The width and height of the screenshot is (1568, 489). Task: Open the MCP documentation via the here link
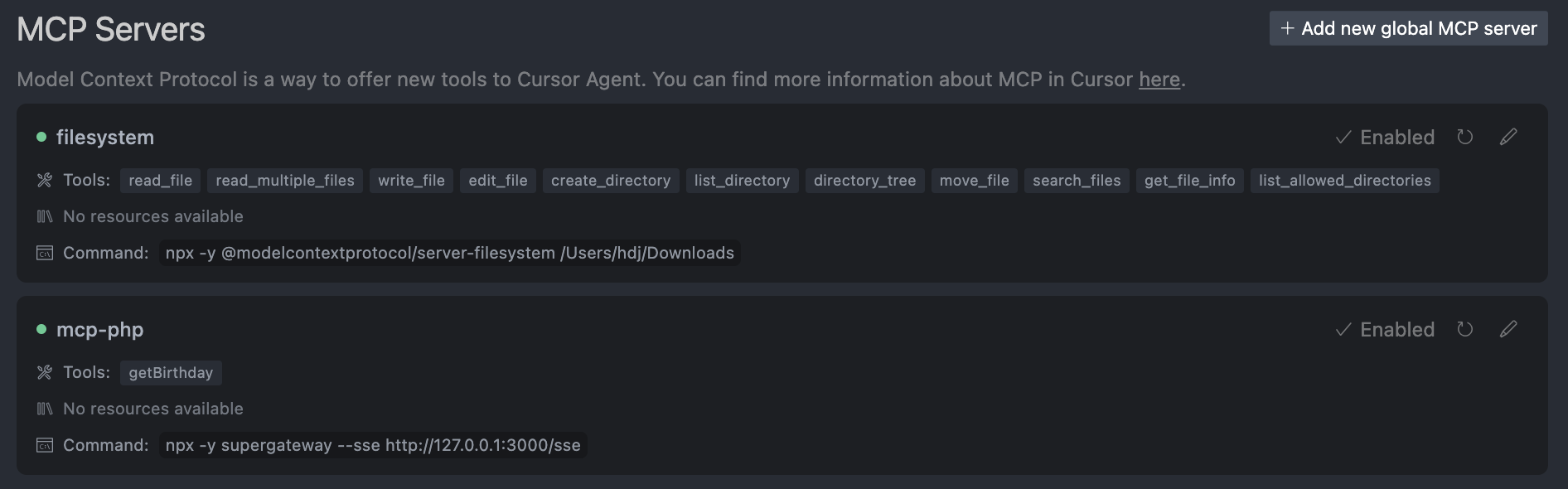point(1159,80)
